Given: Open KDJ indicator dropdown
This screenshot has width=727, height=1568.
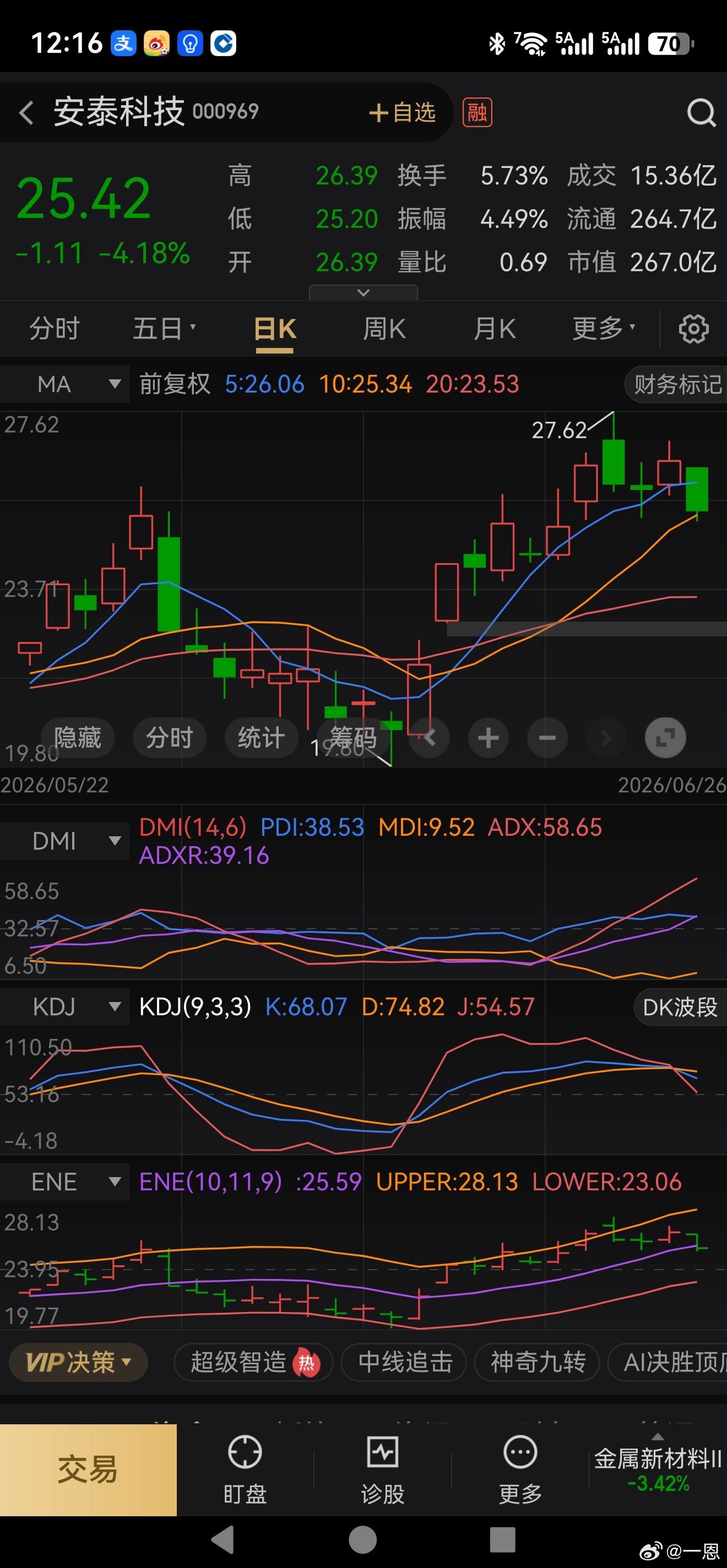Looking at the screenshot, I should (x=64, y=1007).
